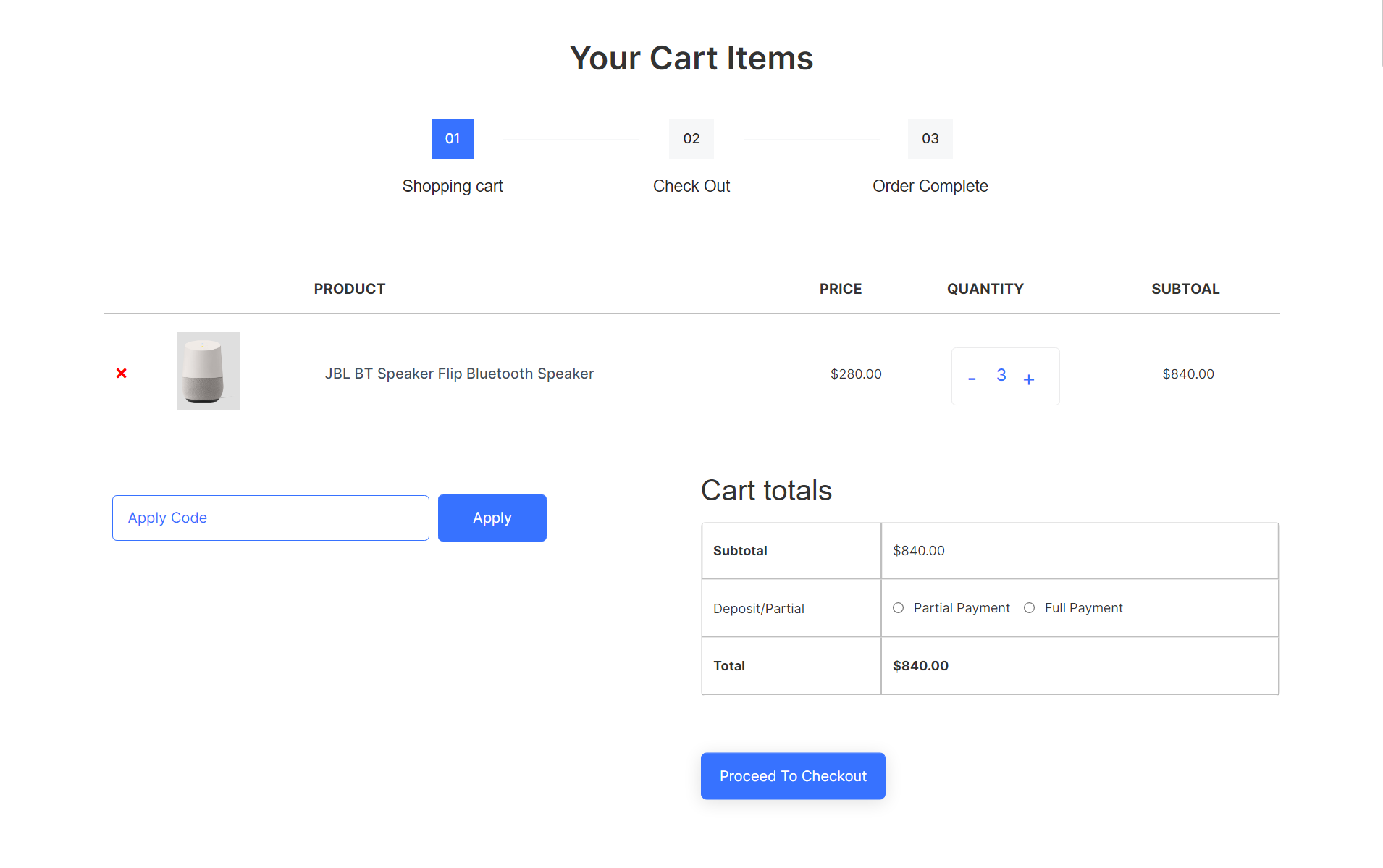The width and height of the screenshot is (1383, 868).
Task: Open the JBL speaker product thumbnail
Action: 209,371
